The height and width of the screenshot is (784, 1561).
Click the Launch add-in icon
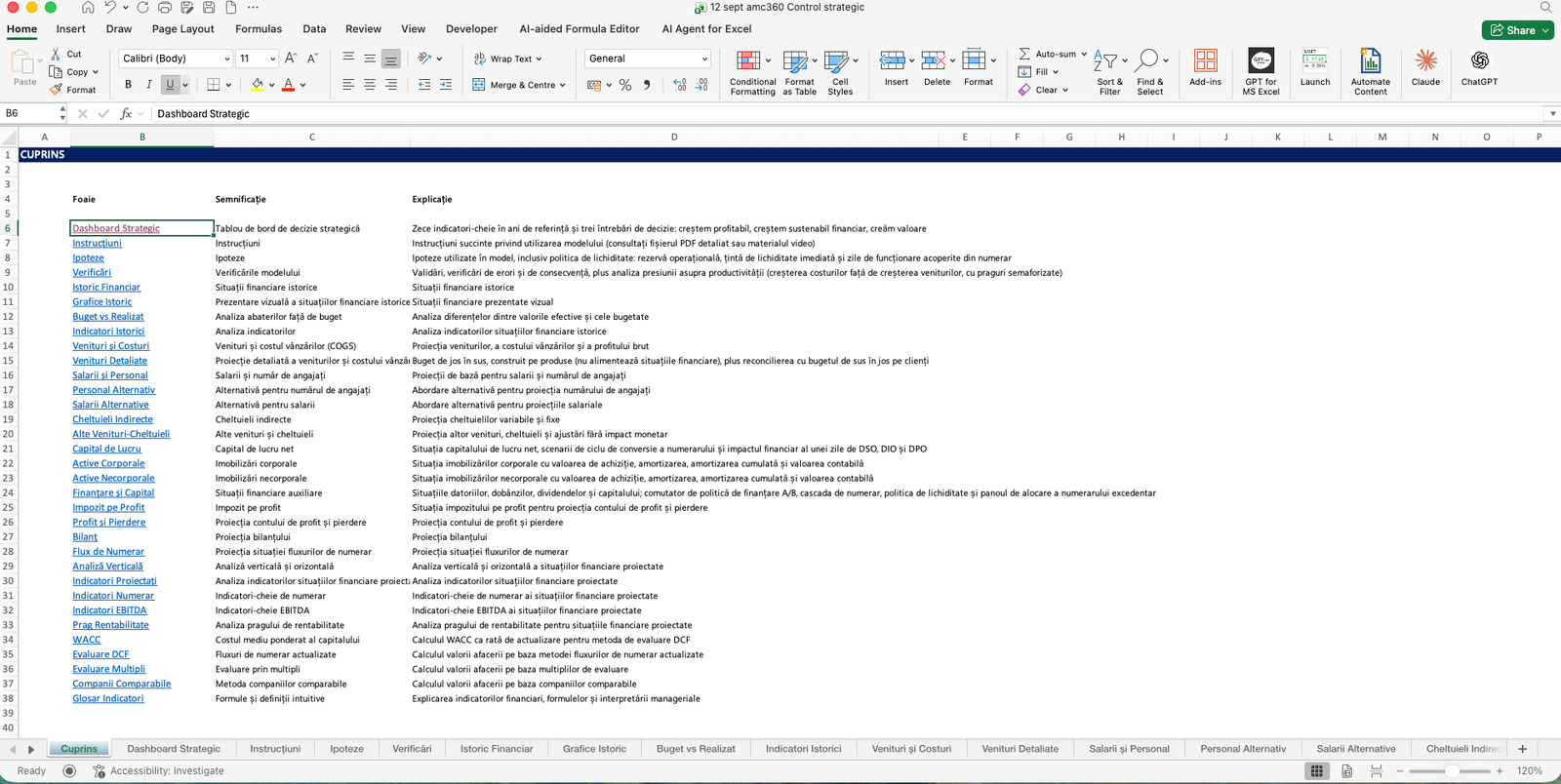tap(1315, 60)
